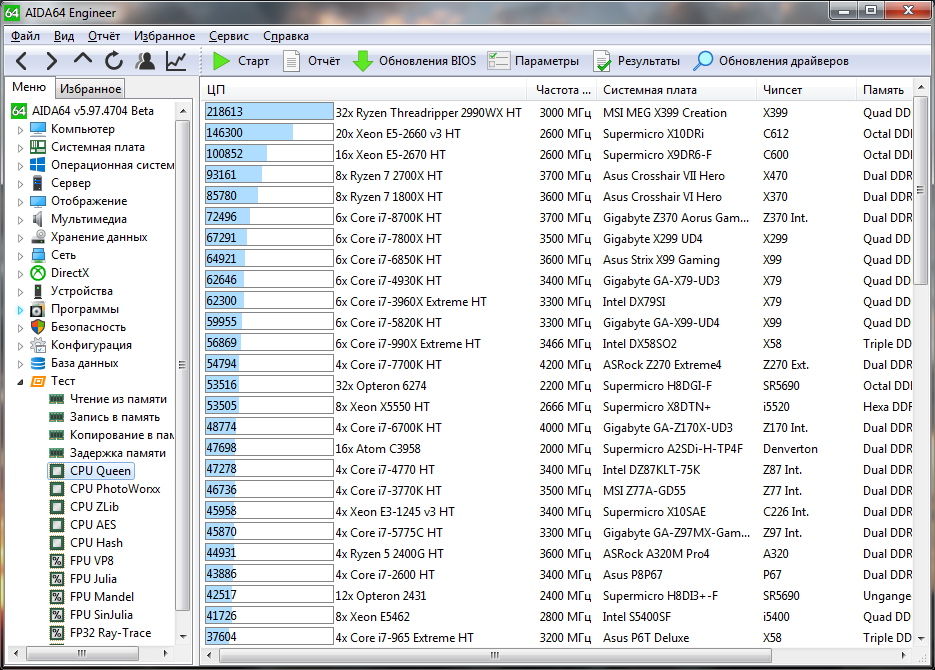Click the green Старт play icon
Viewport: 935px width, 670px height.
(x=221, y=61)
